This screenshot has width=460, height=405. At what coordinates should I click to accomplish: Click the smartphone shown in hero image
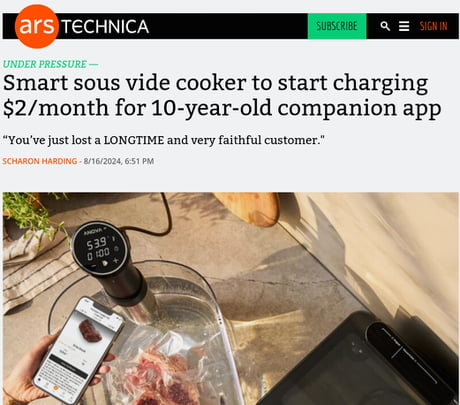pos(79,348)
